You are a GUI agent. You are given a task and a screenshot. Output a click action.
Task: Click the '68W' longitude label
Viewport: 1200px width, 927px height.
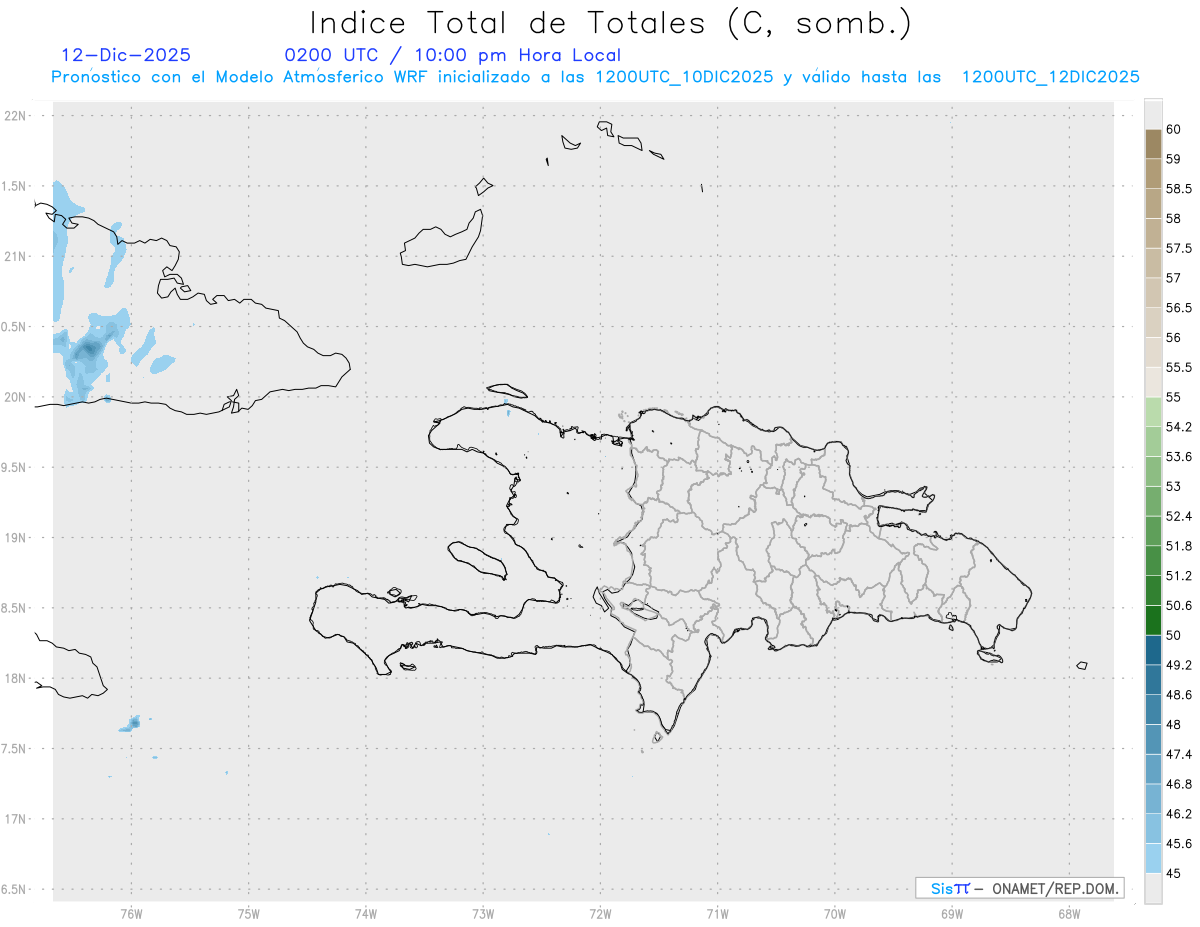click(x=1069, y=914)
